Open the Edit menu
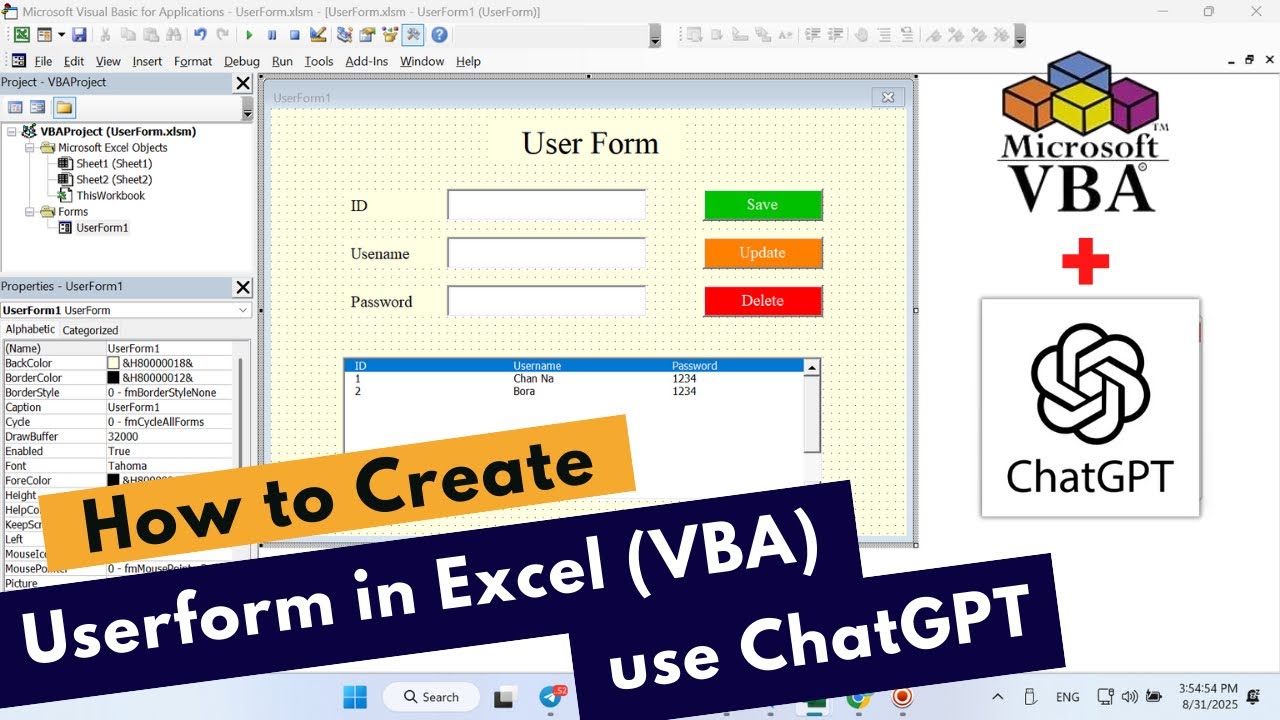Image resolution: width=1280 pixels, height=720 pixels. pyautogui.click(x=74, y=61)
